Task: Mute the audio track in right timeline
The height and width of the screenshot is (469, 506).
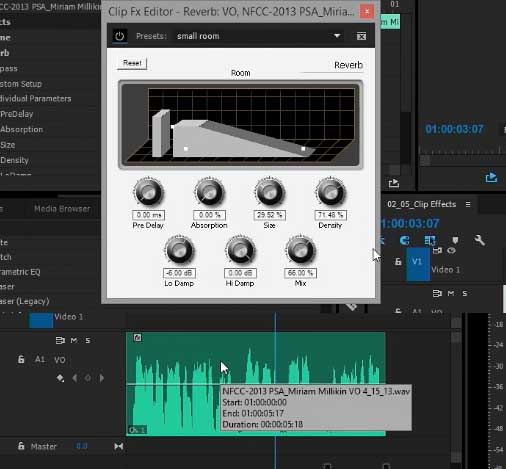Action: click(x=451, y=293)
